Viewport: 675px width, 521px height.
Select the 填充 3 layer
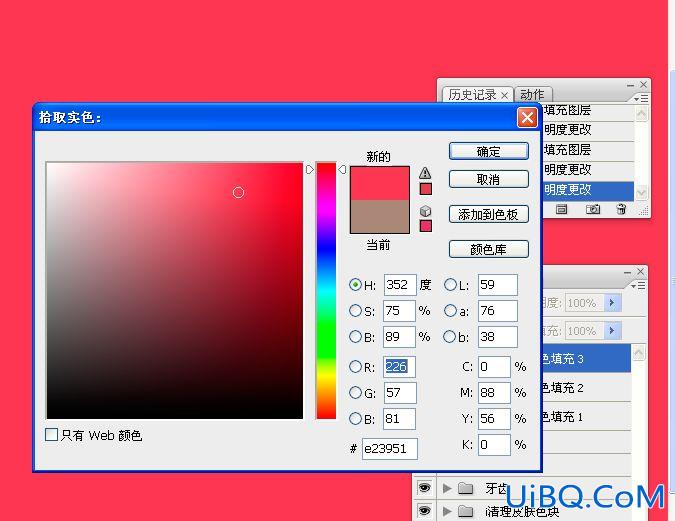(586, 359)
